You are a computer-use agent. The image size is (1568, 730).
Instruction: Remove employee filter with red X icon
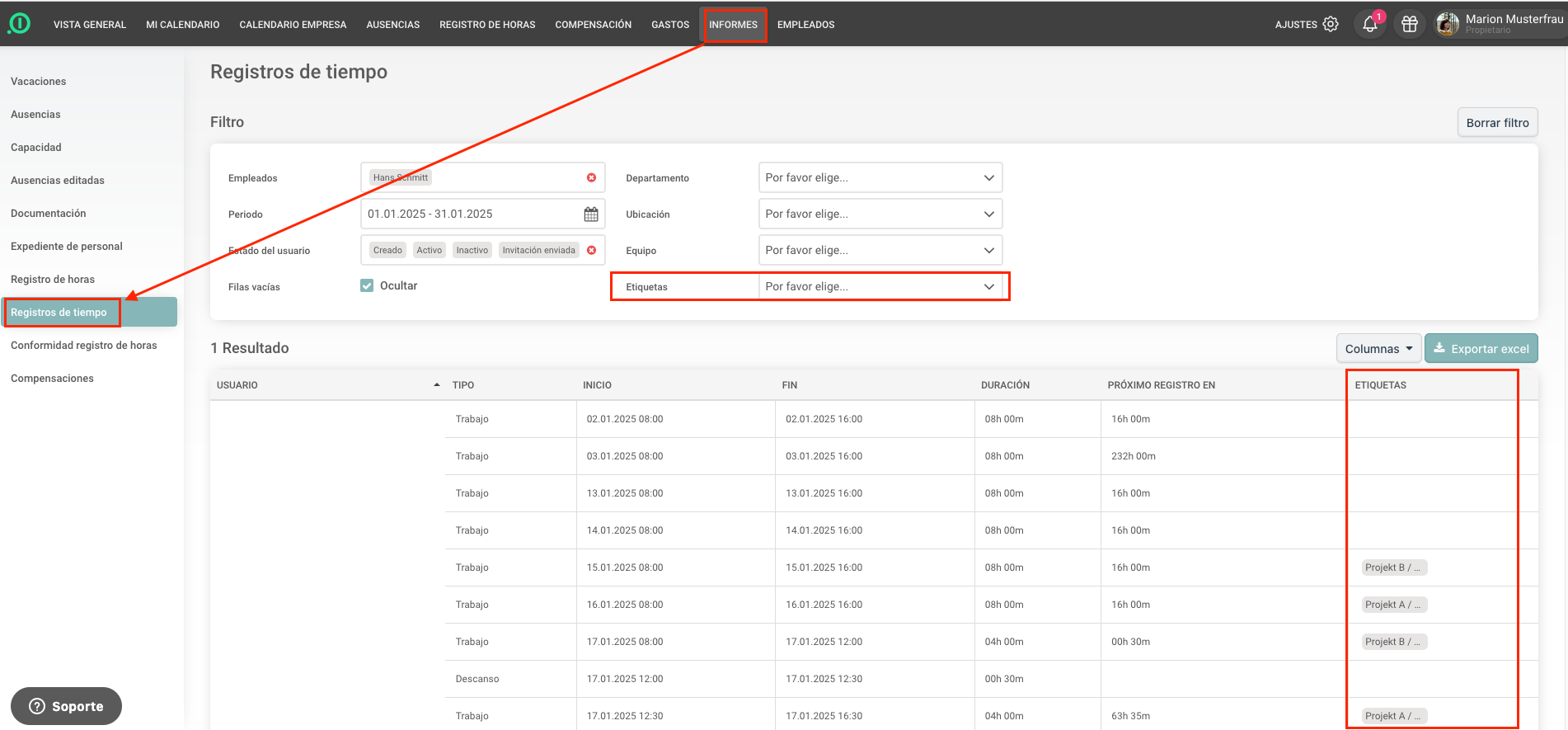pos(591,178)
